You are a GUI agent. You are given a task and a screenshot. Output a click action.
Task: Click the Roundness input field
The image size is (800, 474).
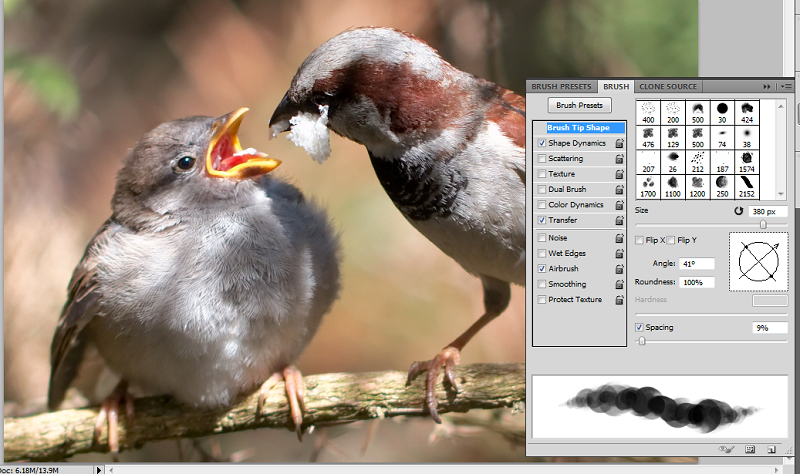tap(697, 282)
